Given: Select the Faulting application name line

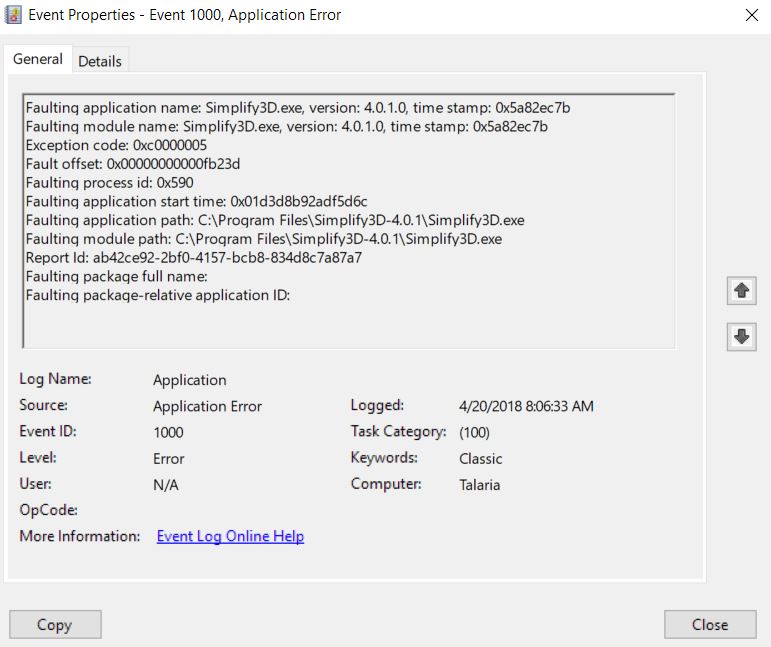Looking at the screenshot, I should point(298,108).
